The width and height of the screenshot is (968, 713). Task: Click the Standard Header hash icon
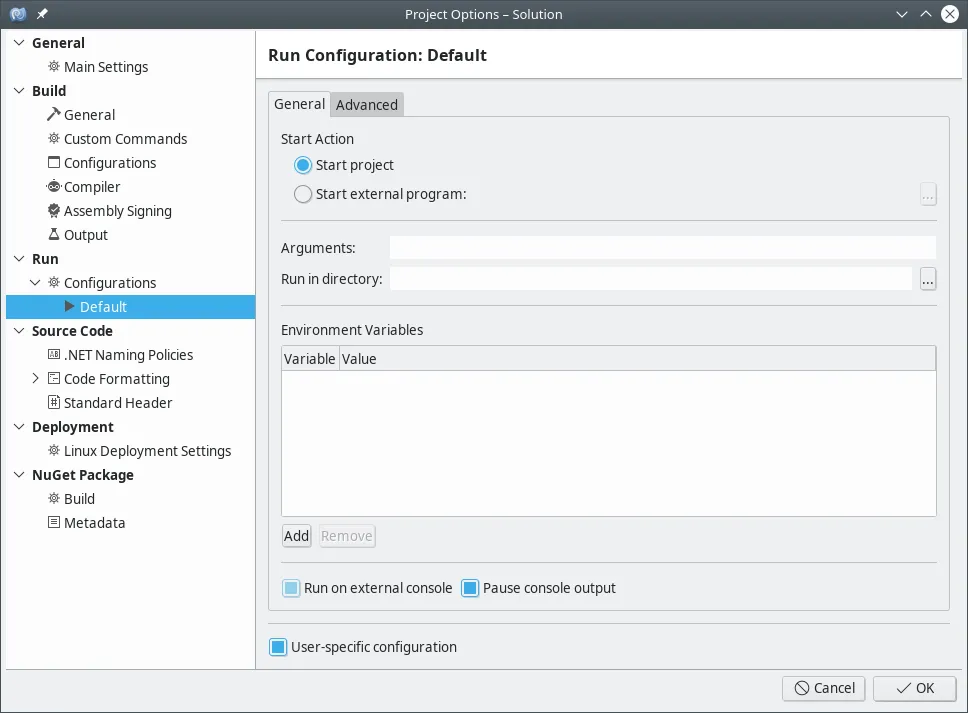[x=54, y=403]
